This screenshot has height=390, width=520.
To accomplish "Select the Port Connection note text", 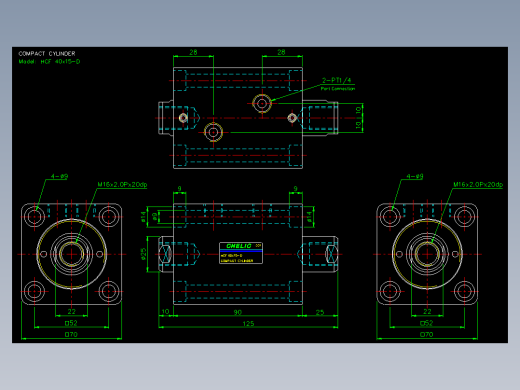I will click(x=338, y=89).
